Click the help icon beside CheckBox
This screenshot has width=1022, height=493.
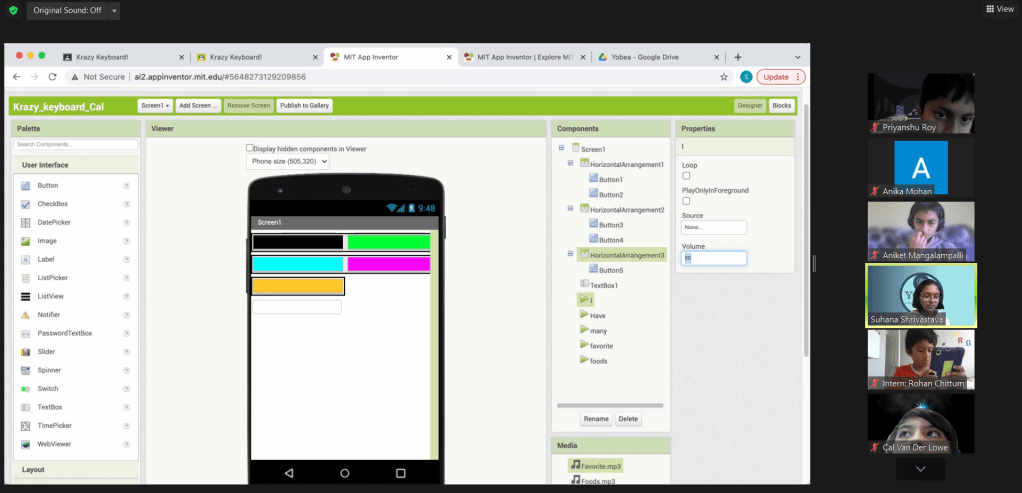(x=126, y=204)
